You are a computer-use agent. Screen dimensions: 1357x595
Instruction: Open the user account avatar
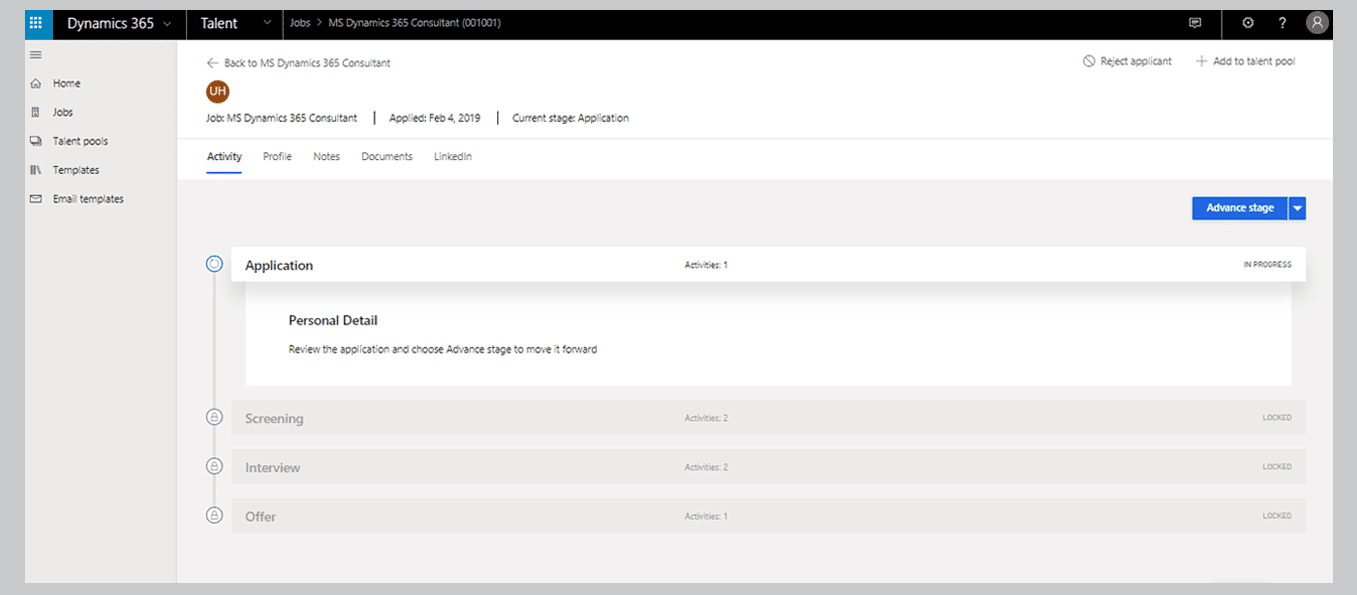[1318, 23]
